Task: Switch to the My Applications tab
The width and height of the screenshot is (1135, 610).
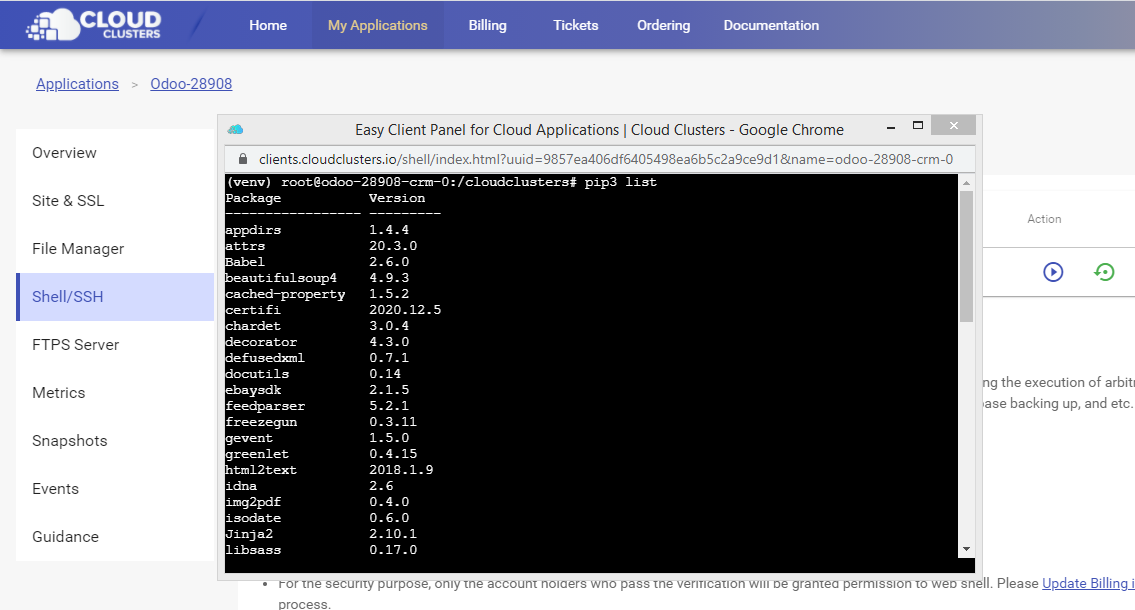Action: pyautogui.click(x=377, y=24)
